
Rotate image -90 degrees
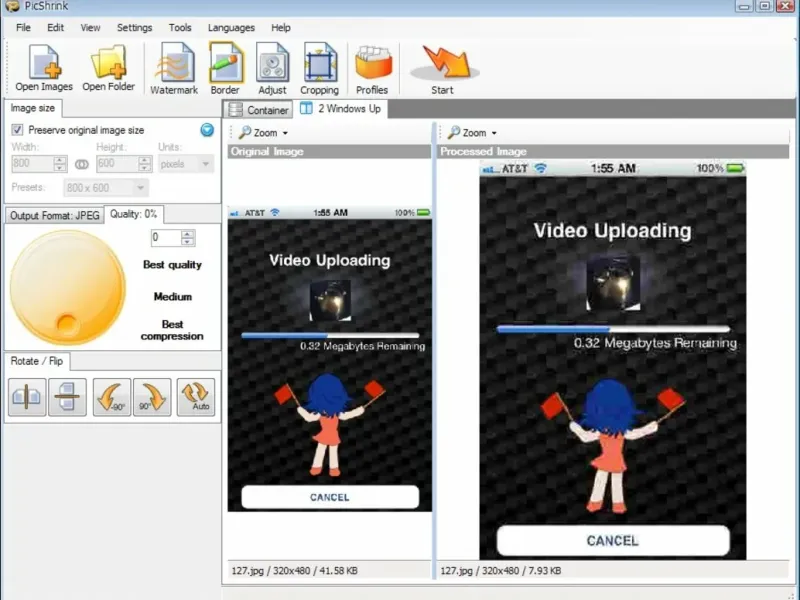(x=112, y=396)
